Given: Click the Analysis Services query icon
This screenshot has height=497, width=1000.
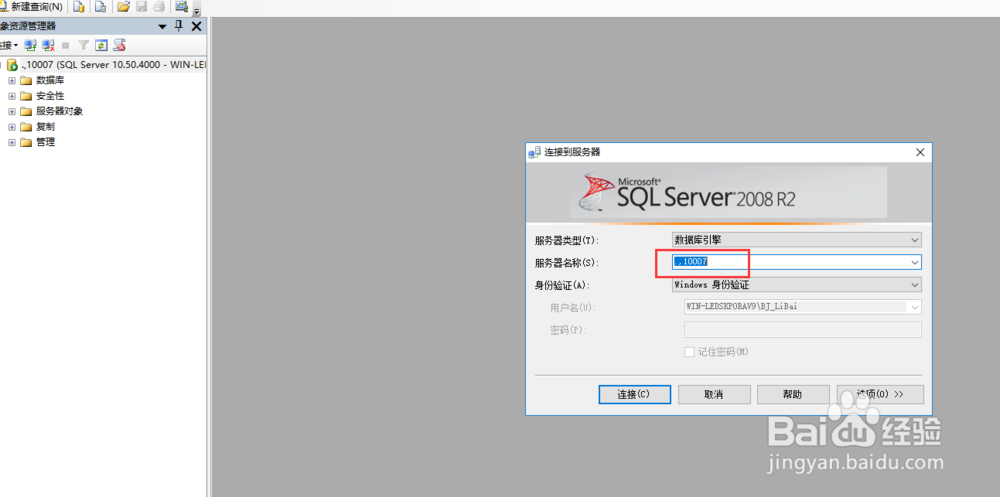Looking at the screenshot, I should [100, 7].
